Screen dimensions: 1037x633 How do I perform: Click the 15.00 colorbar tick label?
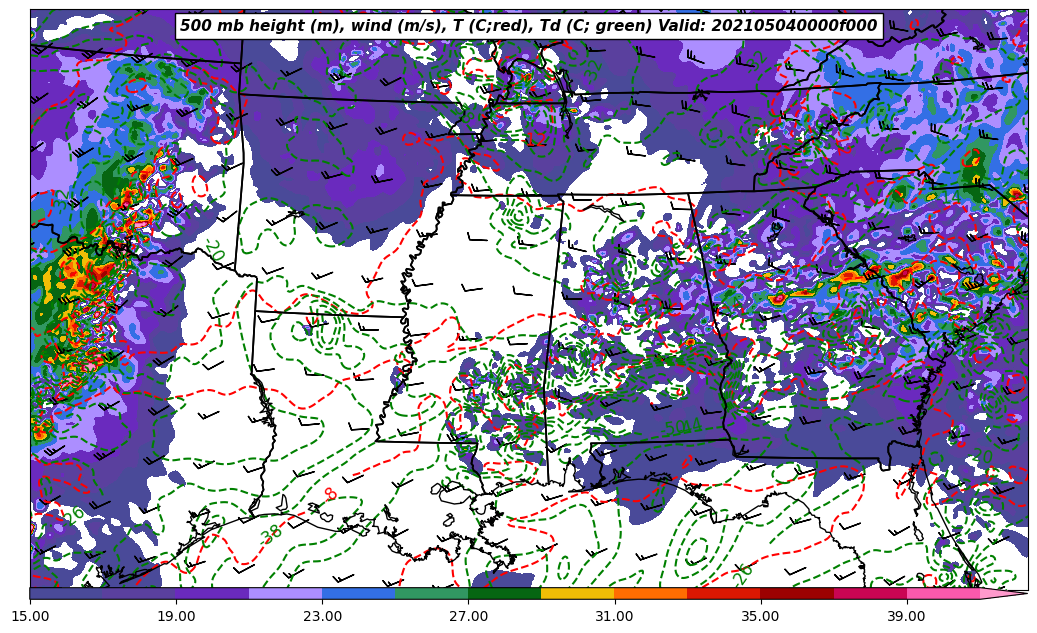pyautogui.click(x=30, y=616)
